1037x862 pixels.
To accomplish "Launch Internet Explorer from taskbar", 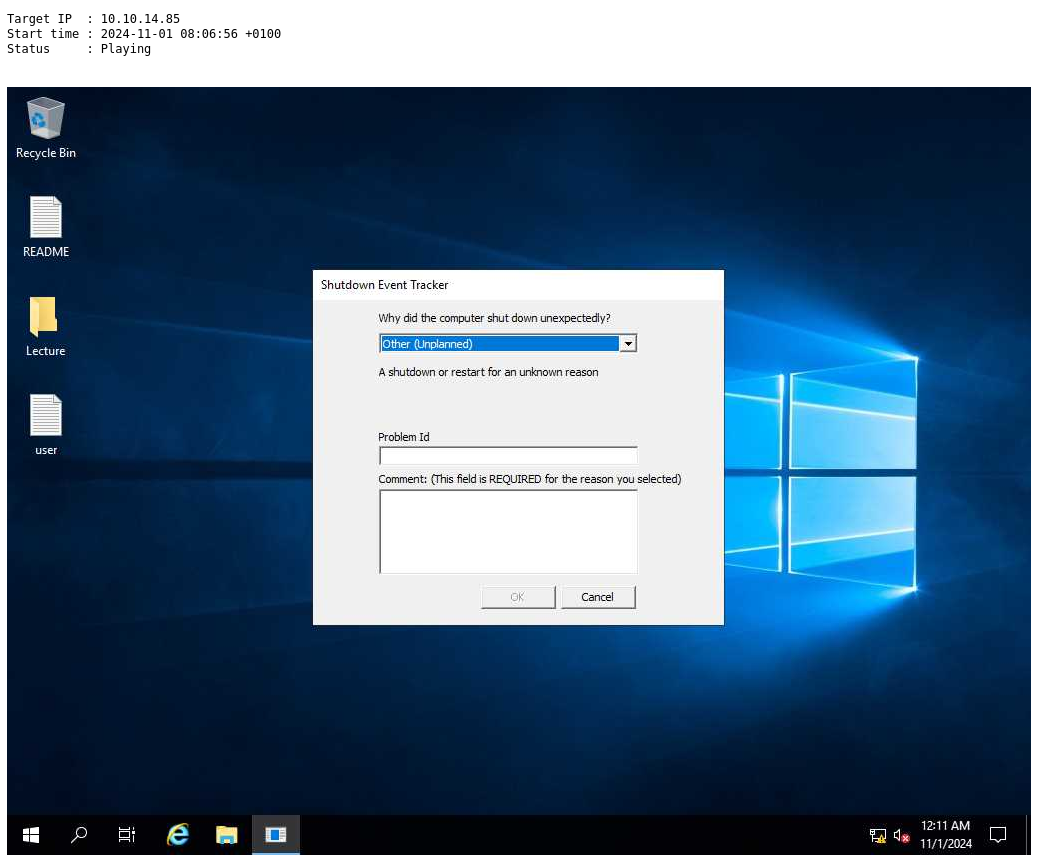I will tap(178, 835).
